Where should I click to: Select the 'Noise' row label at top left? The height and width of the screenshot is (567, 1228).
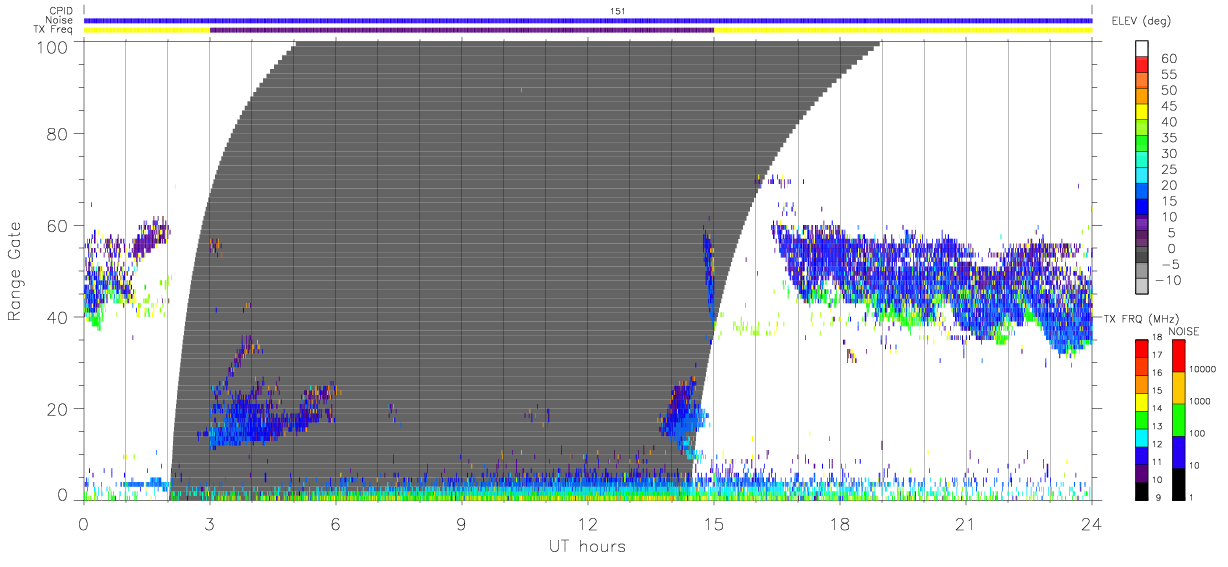click(61, 20)
